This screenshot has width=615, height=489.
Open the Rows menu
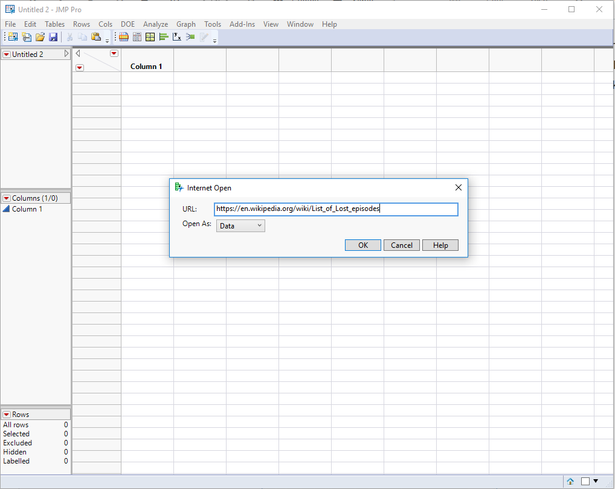coord(81,24)
